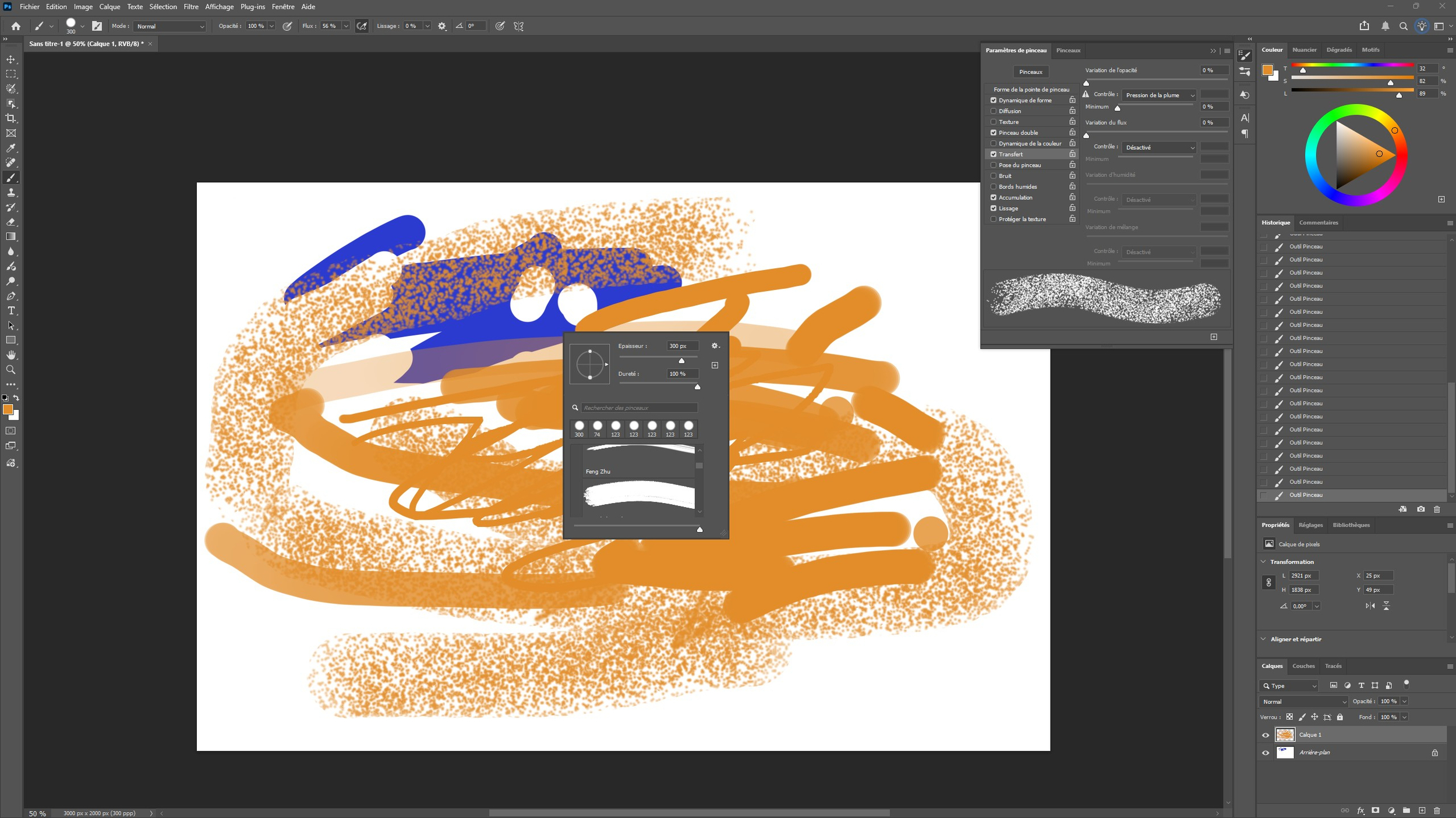Open the Filtre menu
The width and height of the screenshot is (1456, 818).
(x=190, y=7)
